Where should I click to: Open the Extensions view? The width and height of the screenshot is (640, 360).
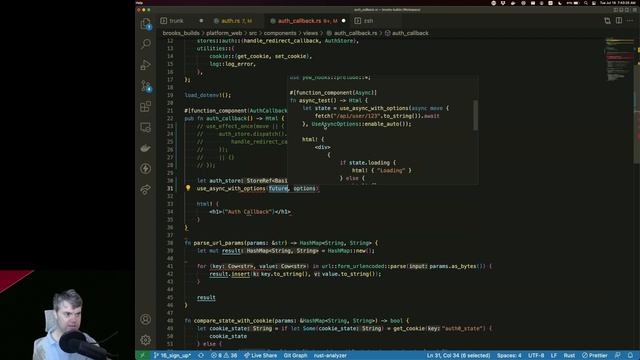[x=146, y=107]
